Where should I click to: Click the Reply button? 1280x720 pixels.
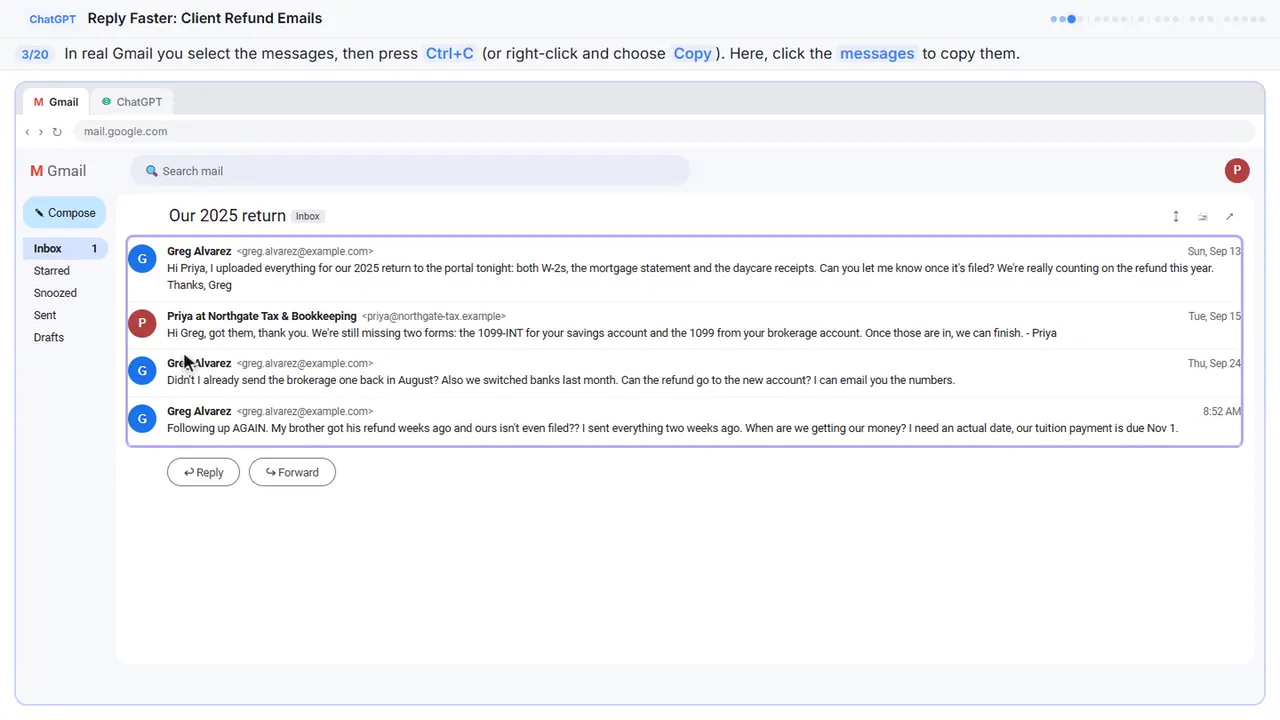(203, 472)
